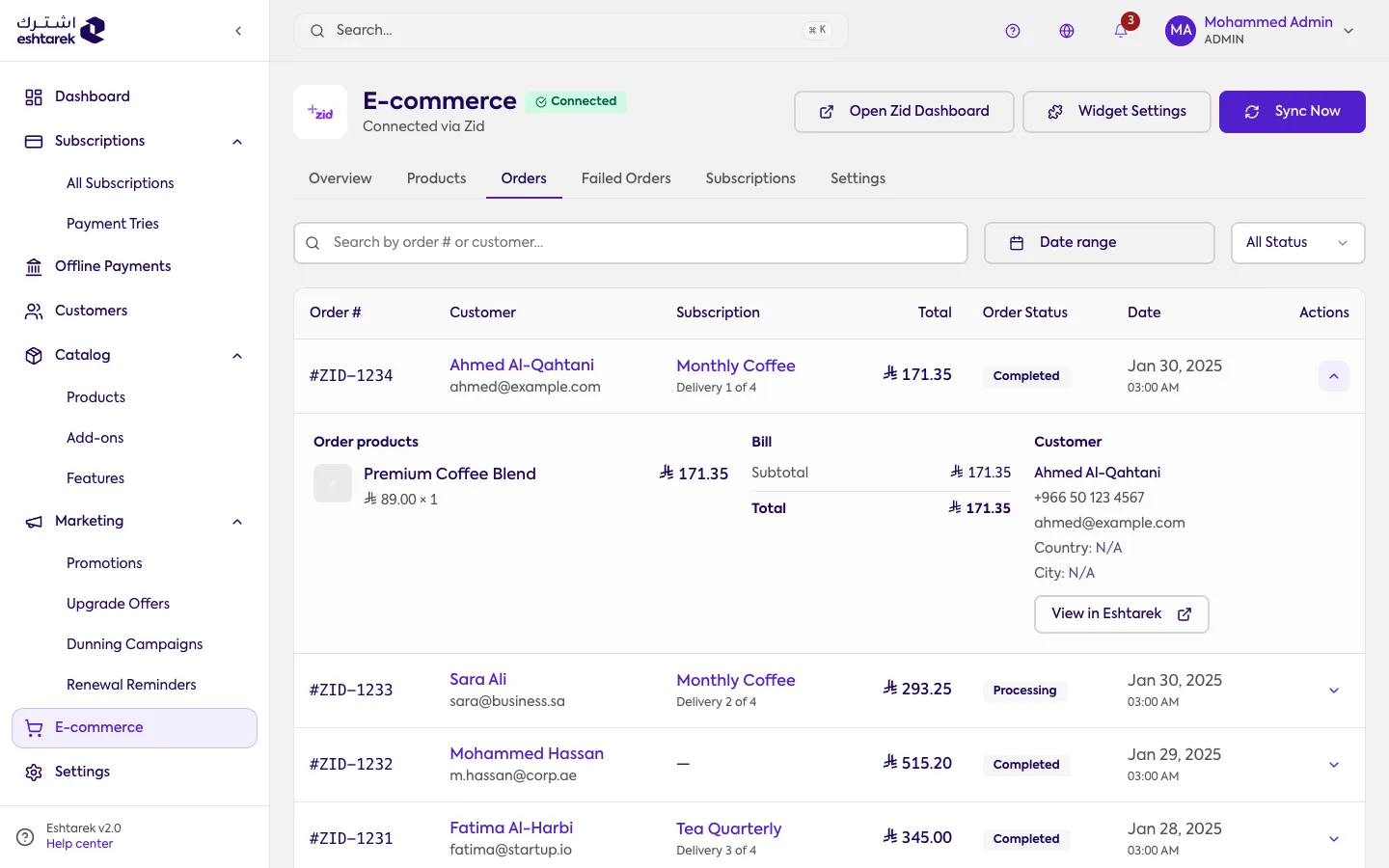1389x868 pixels.
Task: Click the magnifier icon in global search
Action: tap(317, 31)
